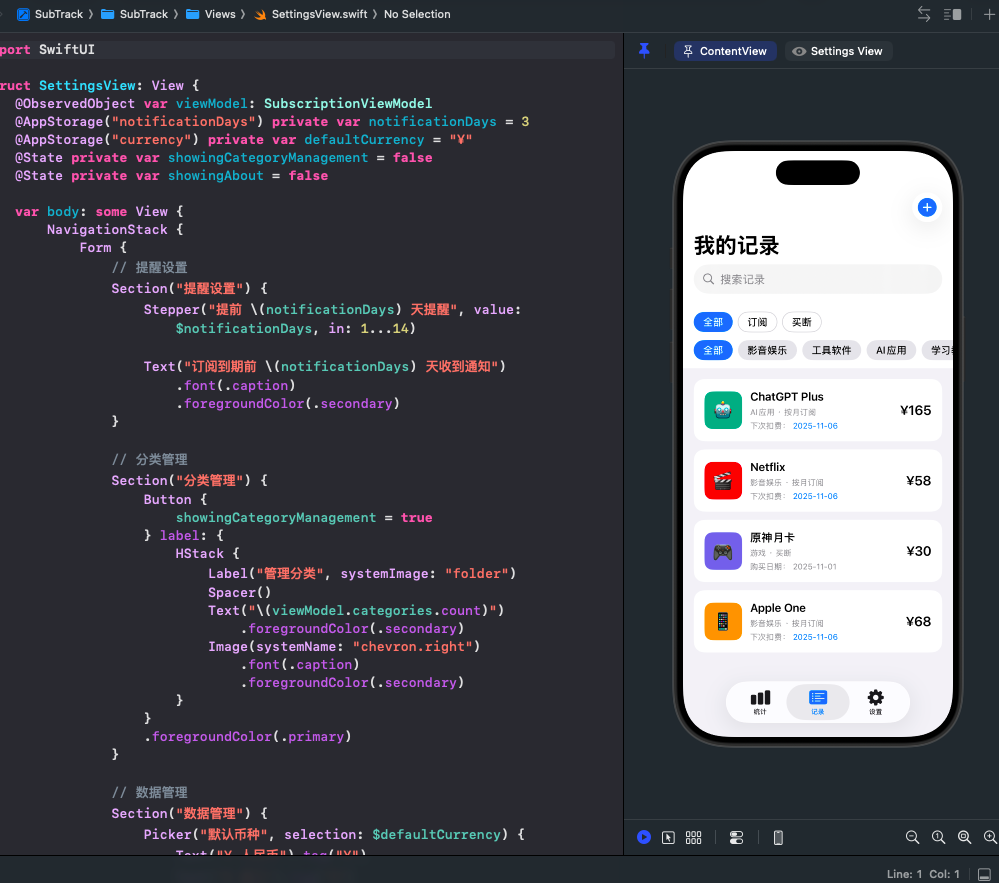
Task: Open canvas device settings toggles icon
Action: pos(737,837)
